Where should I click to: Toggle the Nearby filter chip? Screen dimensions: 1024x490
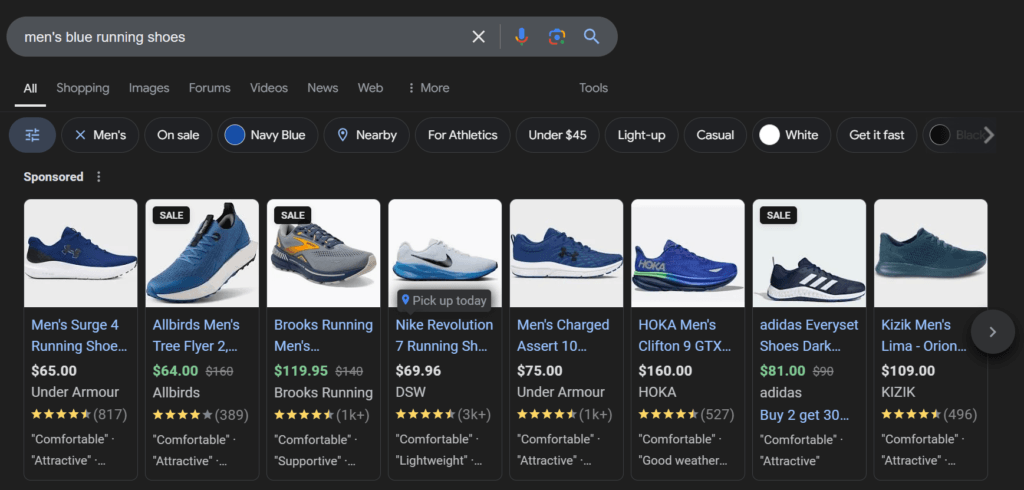coord(366,135)
